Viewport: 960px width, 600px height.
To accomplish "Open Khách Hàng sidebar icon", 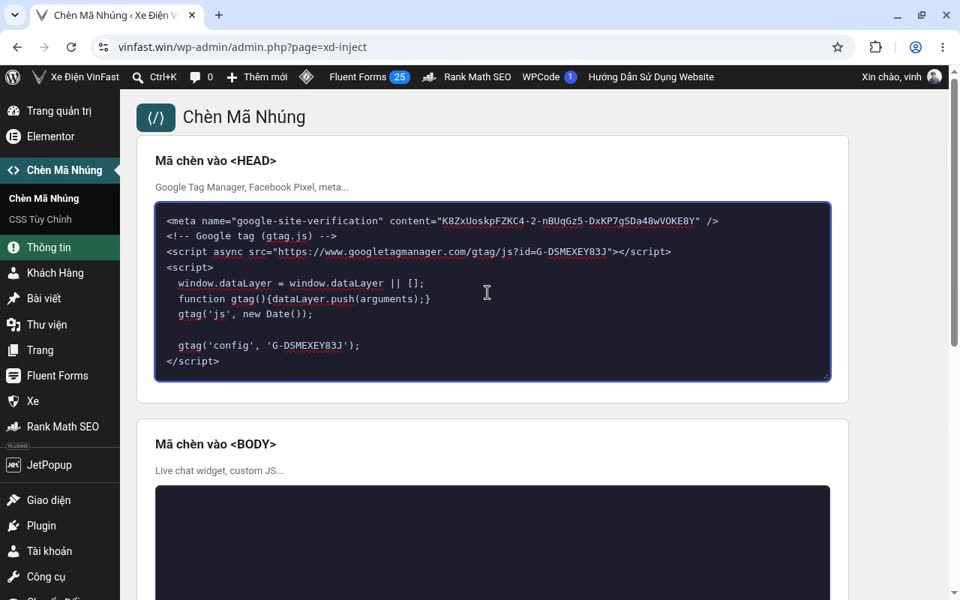I will 13,273.
